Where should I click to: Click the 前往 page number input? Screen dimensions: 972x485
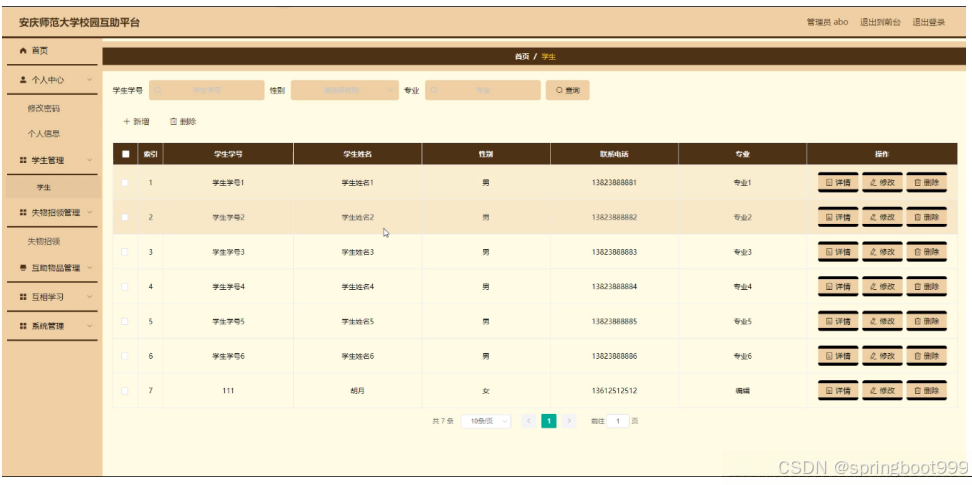click(617, 421)
